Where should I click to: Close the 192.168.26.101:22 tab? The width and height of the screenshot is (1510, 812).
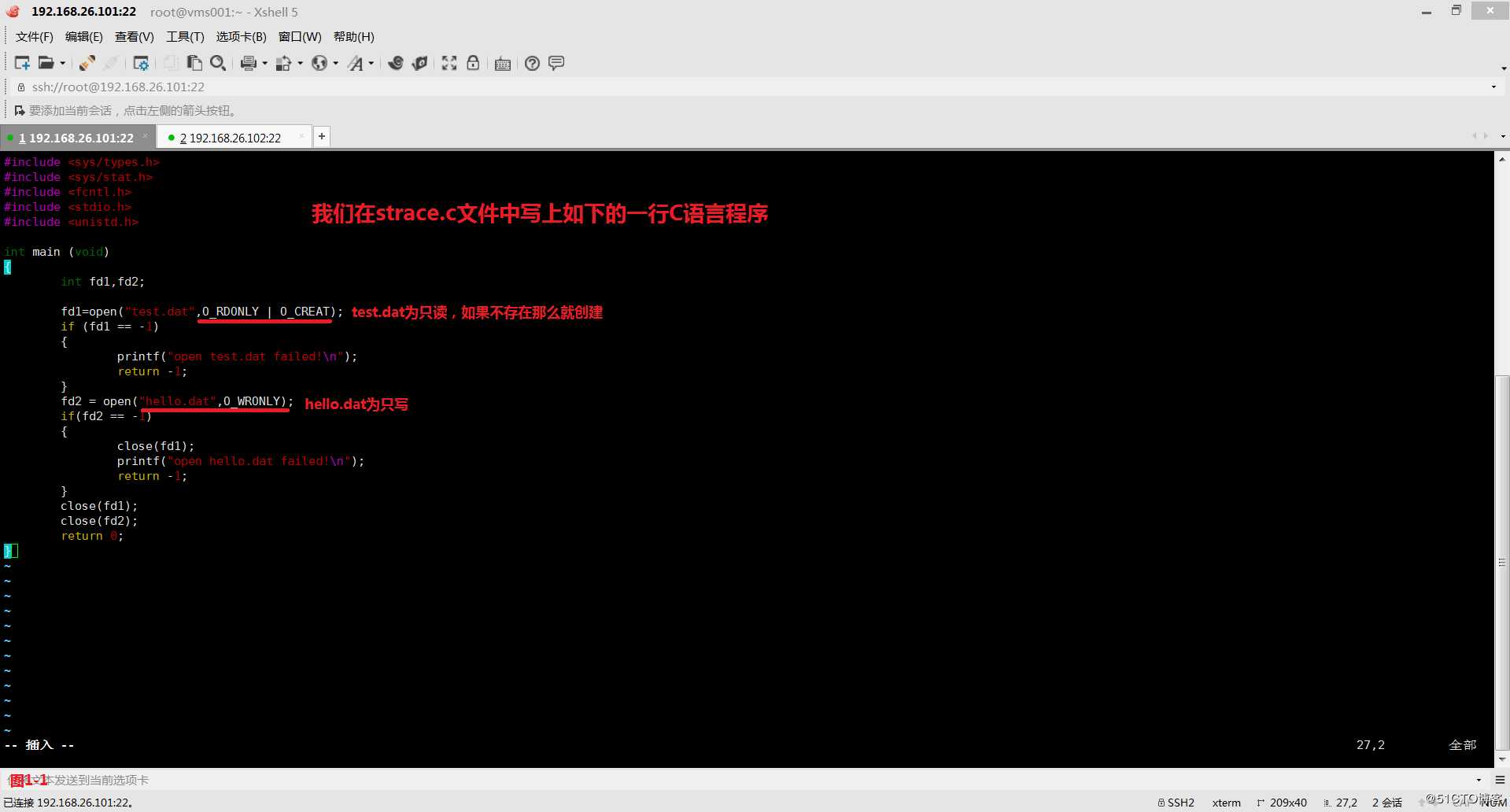tap(145, 136)
